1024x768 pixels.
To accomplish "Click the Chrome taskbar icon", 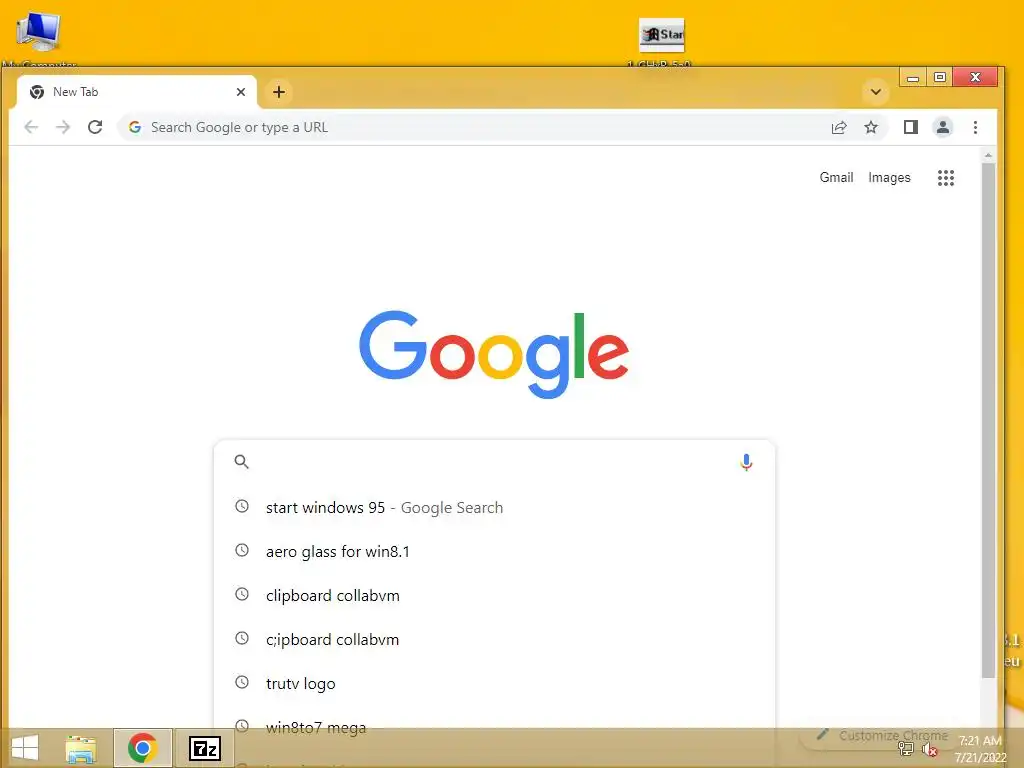I will 142,748.
